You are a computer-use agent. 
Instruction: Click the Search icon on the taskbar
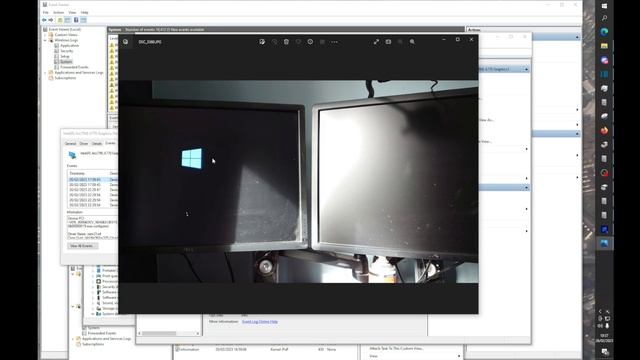pyautogui.click(x=604, y=18)
